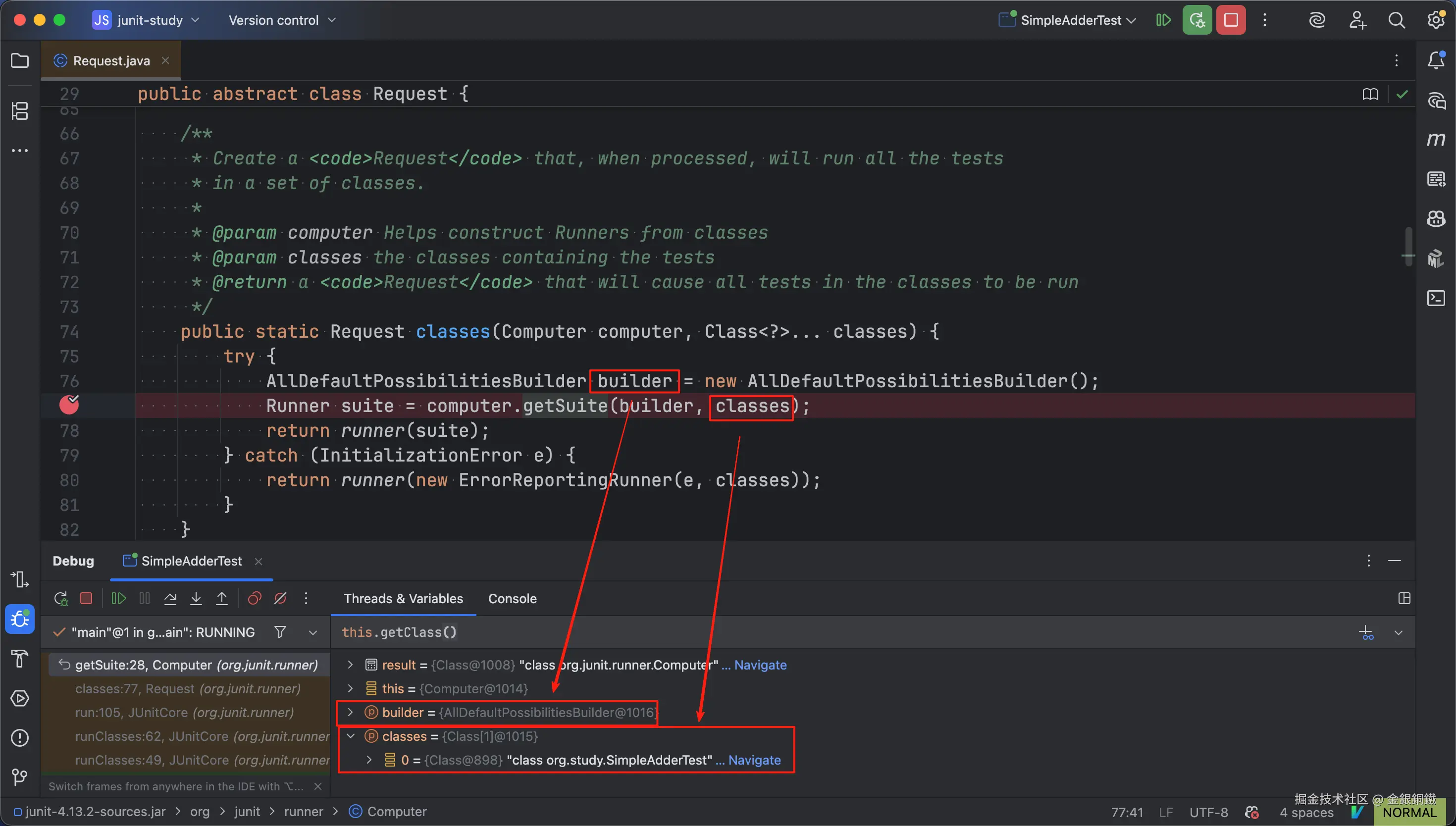Open the Maven tool window
The image size is (1456, 826).
click(x=1436, y=140)
